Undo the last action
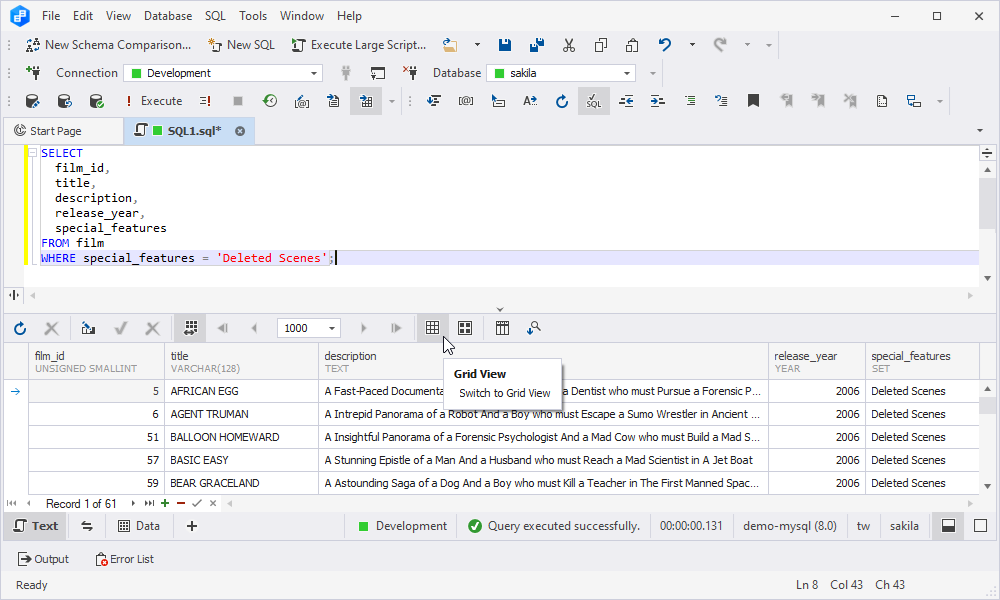The width and height of the screenshot is (1000, 600). pyautogui.click(x=665, y=45)
